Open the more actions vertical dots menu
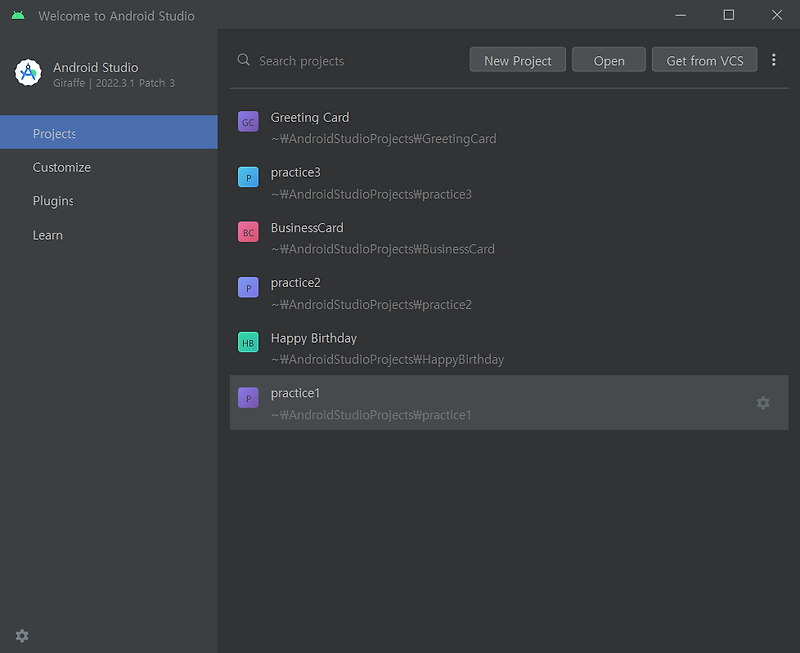 coord(773,60)
